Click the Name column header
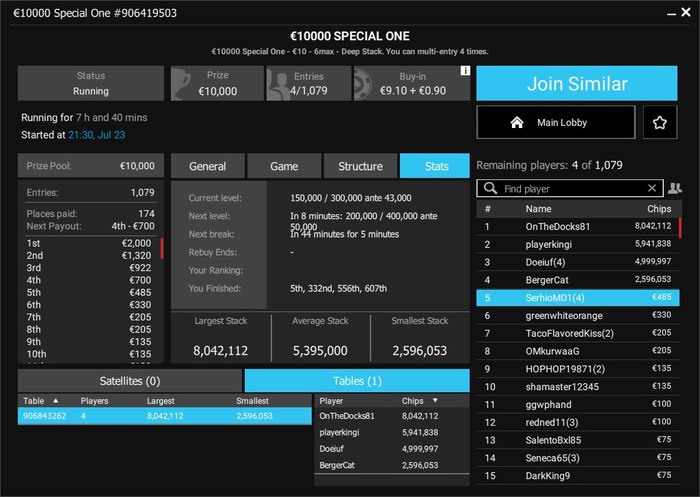 (x=538, y=209)
